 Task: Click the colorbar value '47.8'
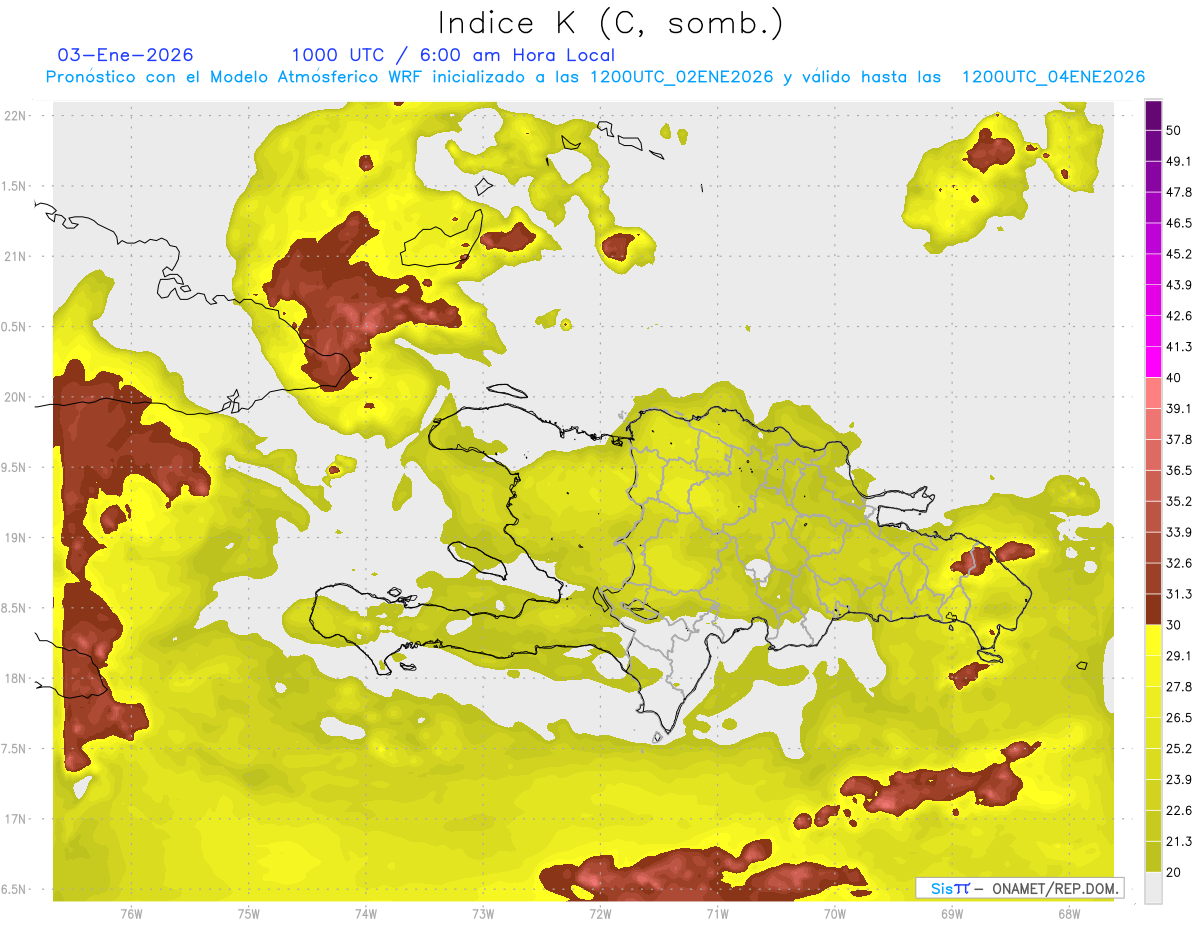[1179, 192]
